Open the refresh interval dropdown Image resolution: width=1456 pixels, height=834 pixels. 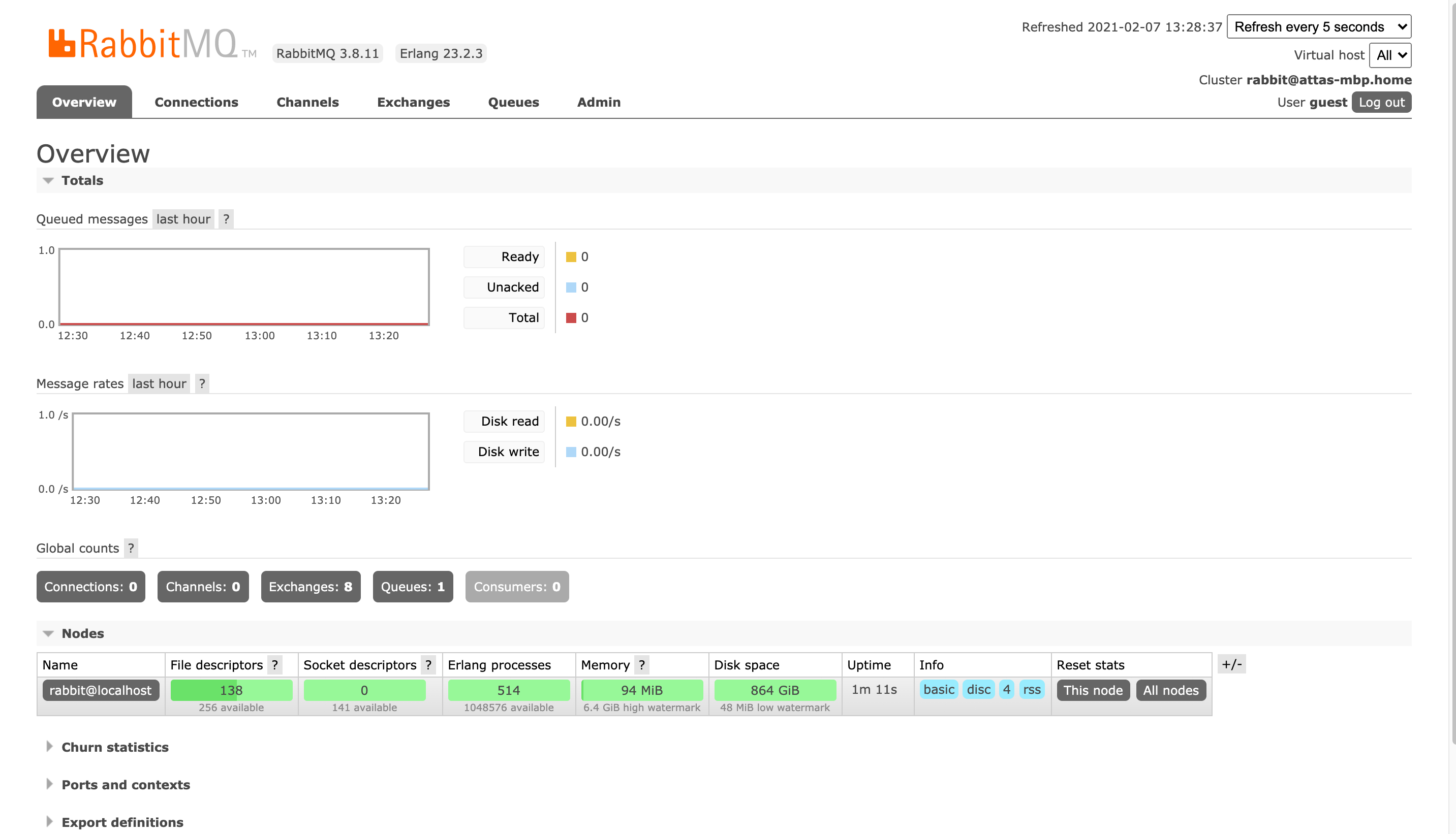(1319, 26)
